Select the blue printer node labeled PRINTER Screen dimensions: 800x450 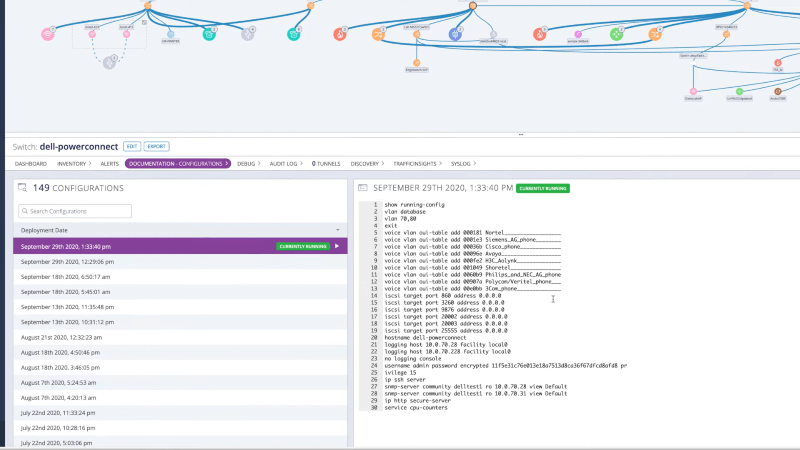(170, 34)
